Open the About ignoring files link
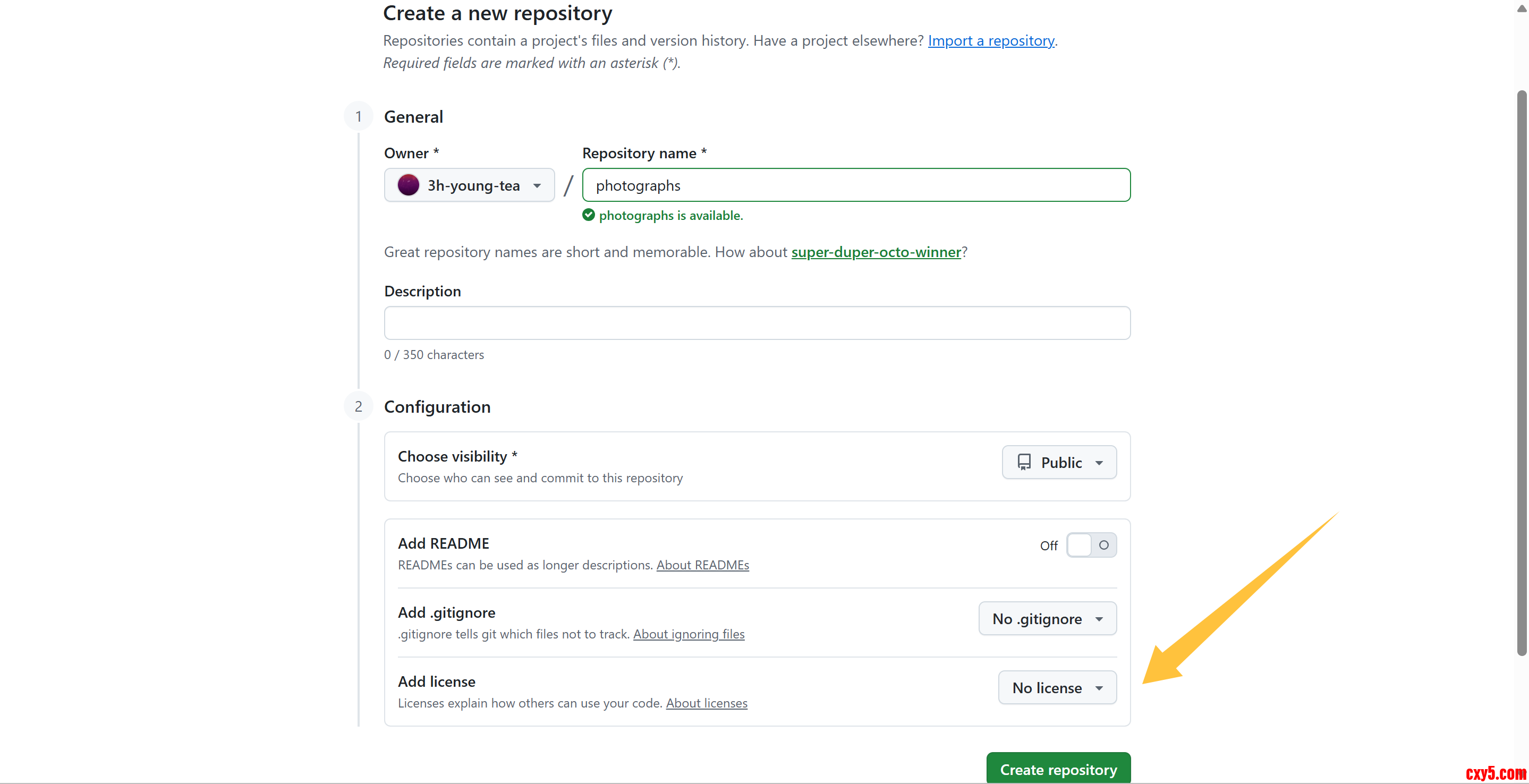Image resolution: width=1529 pixels, height=784 pixels. pos(689,634)
